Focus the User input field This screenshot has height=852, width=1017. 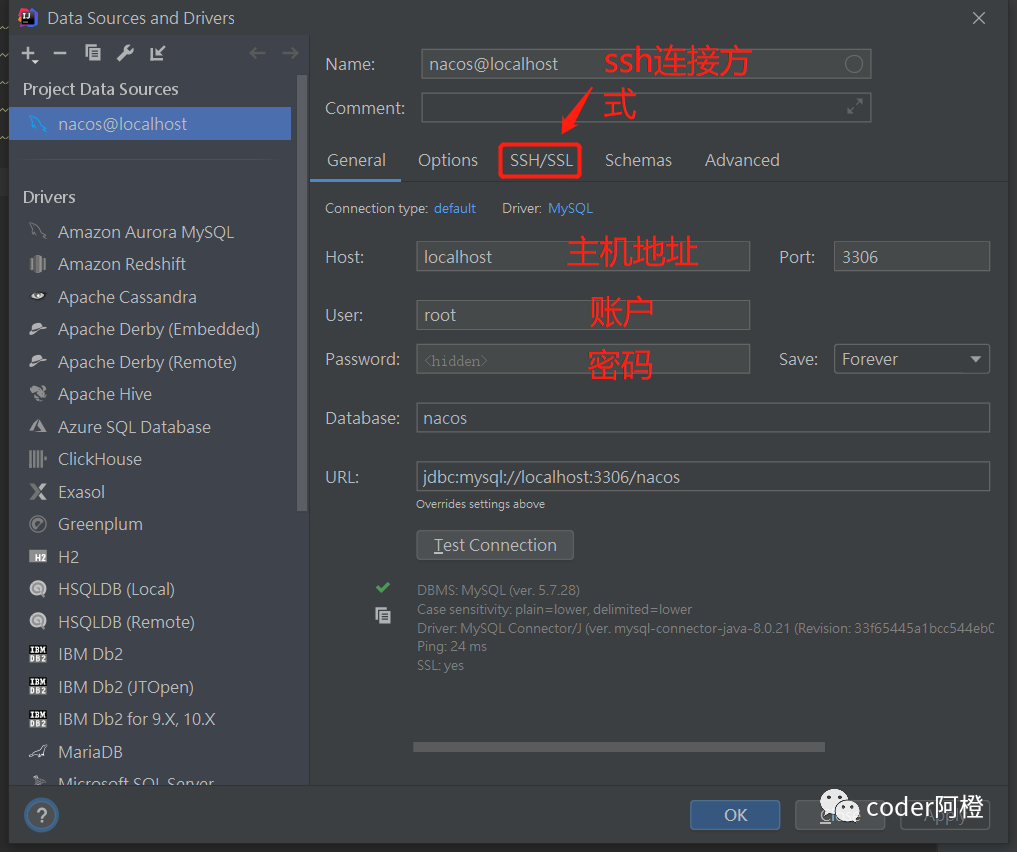(582, 315)
